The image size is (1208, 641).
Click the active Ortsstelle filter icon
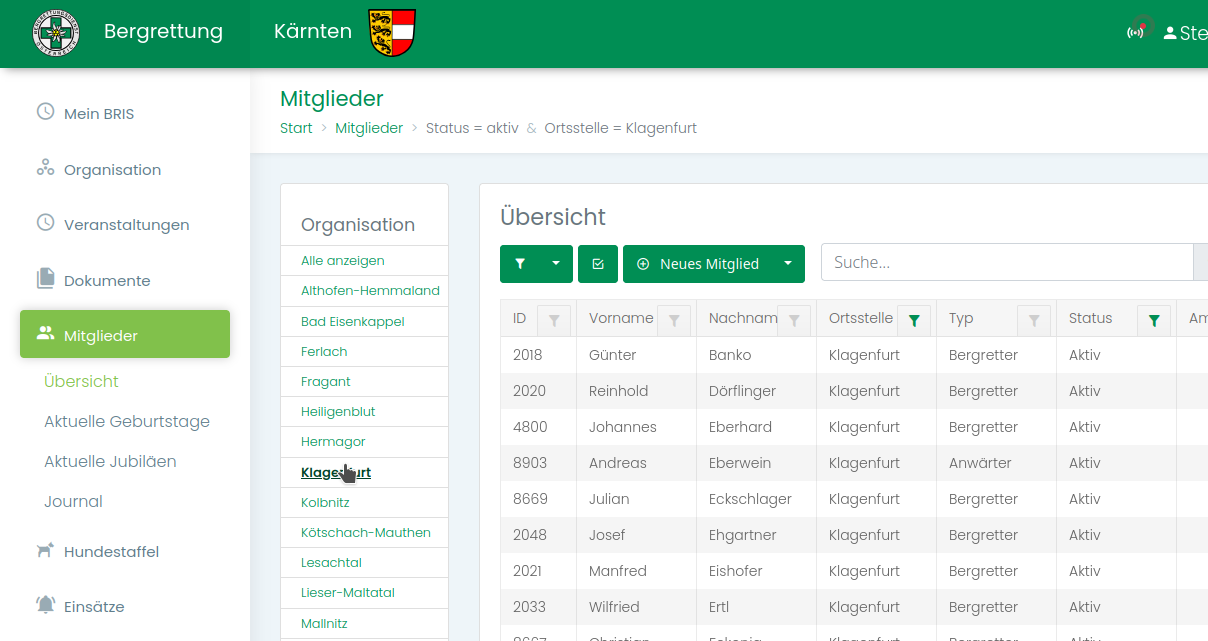(914, 320)
